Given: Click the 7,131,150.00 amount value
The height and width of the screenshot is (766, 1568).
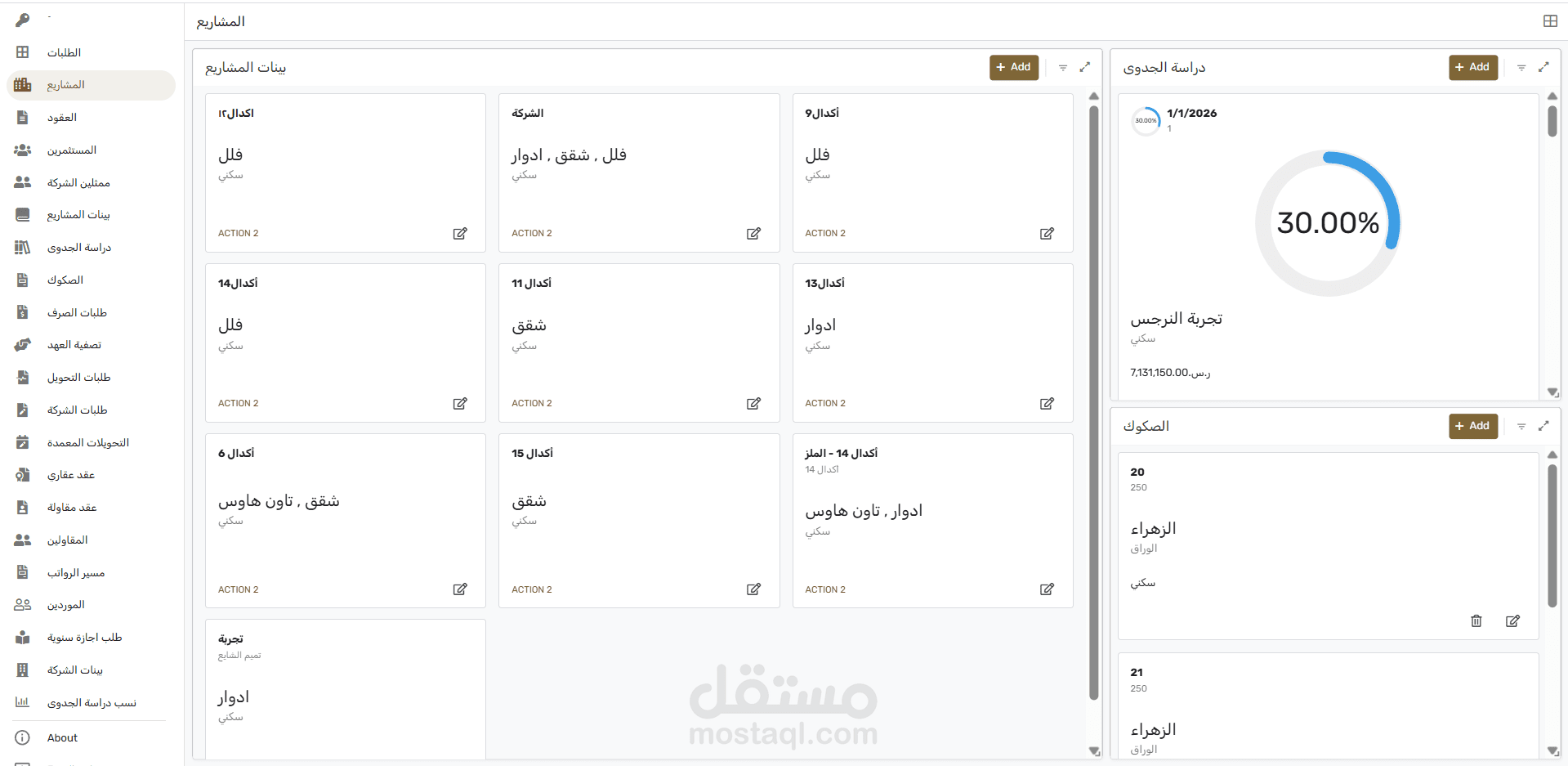Looking at the screenshot, I should 1170,373.
